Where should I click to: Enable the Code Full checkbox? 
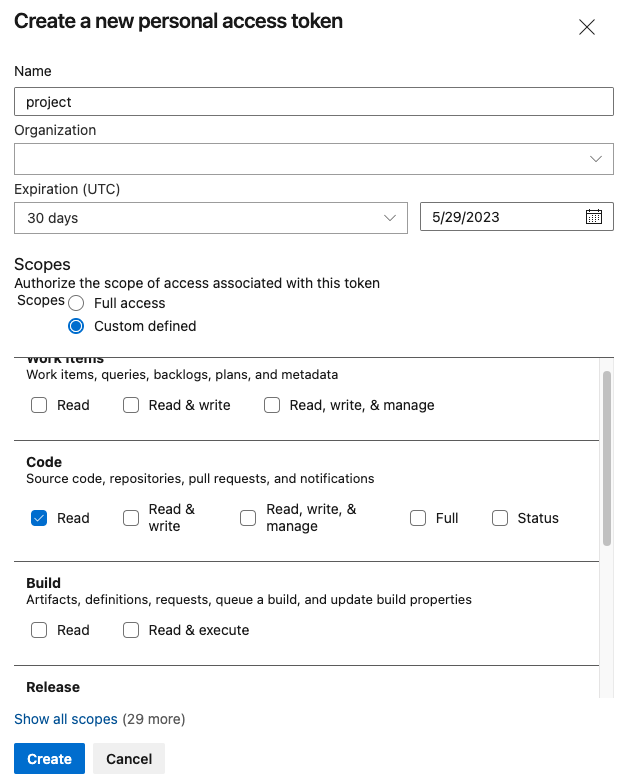pos(418,518)
